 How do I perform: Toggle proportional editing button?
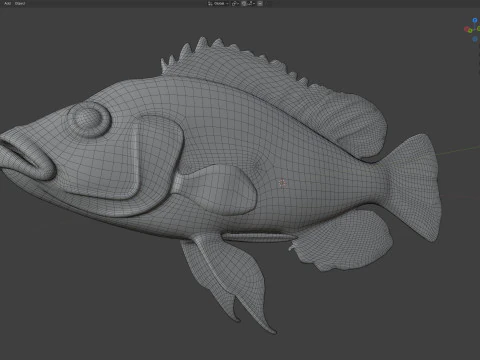click(260, 3)
